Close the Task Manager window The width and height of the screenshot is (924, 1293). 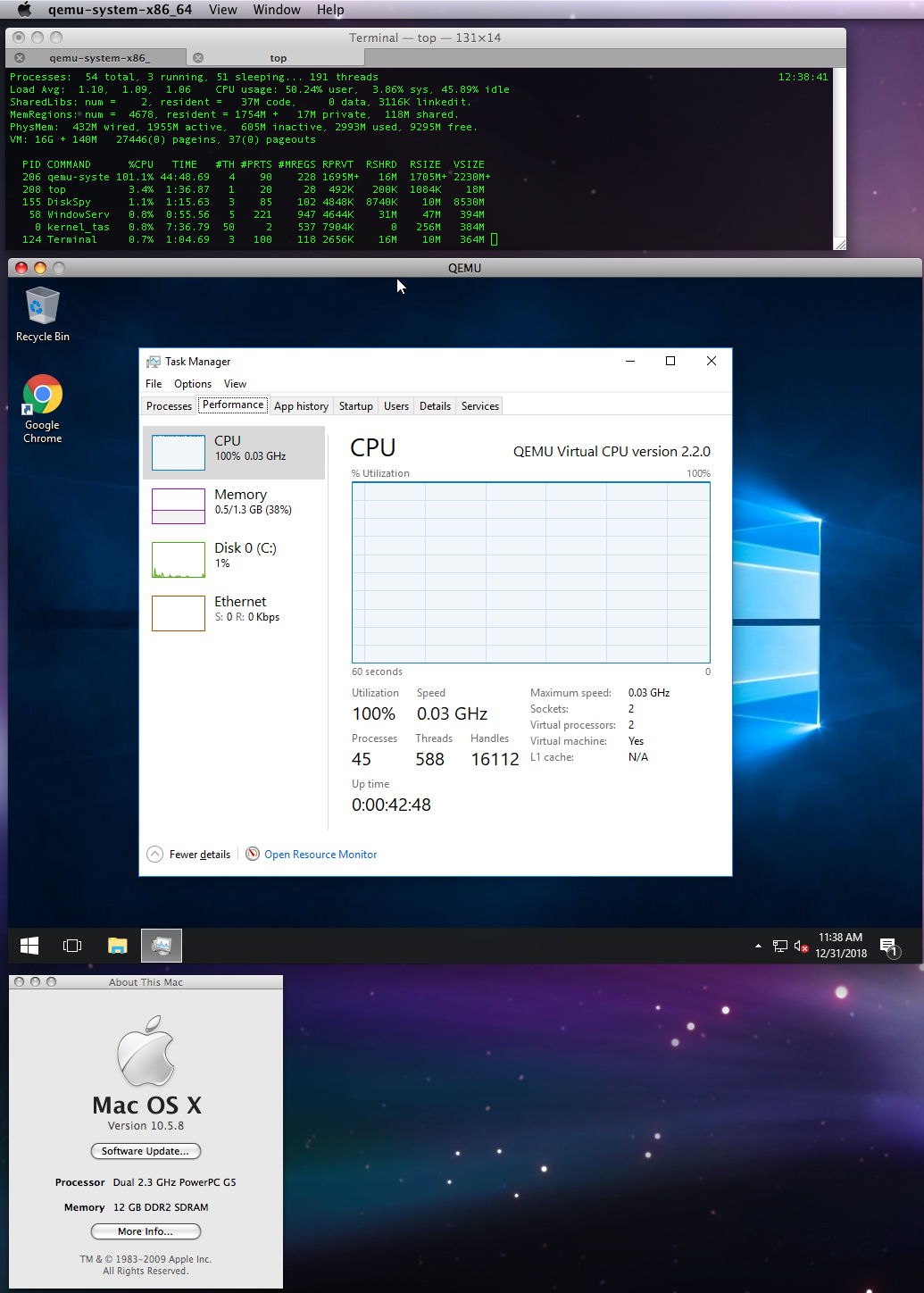pos(712,361)
